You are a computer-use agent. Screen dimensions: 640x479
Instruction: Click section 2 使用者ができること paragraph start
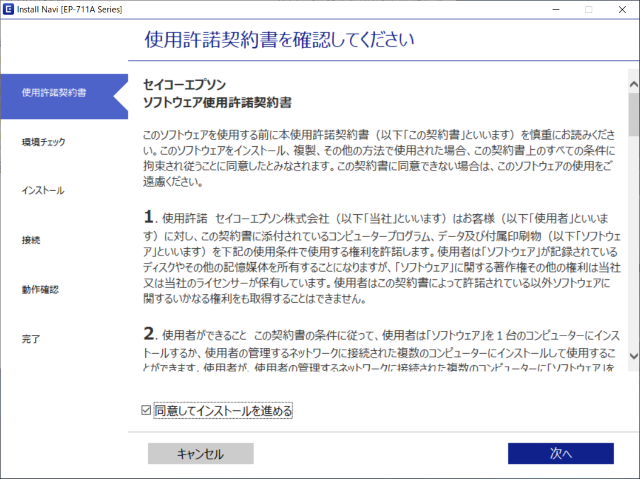pyautogui.click(x=195, y=335)
